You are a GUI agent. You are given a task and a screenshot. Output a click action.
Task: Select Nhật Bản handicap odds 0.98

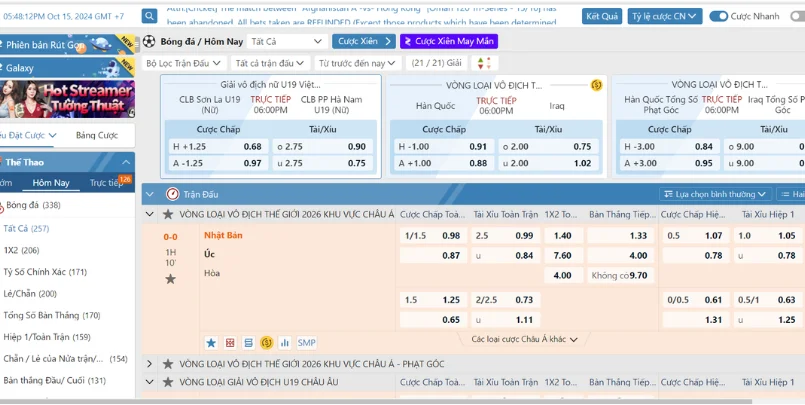[x=451, y=236]
